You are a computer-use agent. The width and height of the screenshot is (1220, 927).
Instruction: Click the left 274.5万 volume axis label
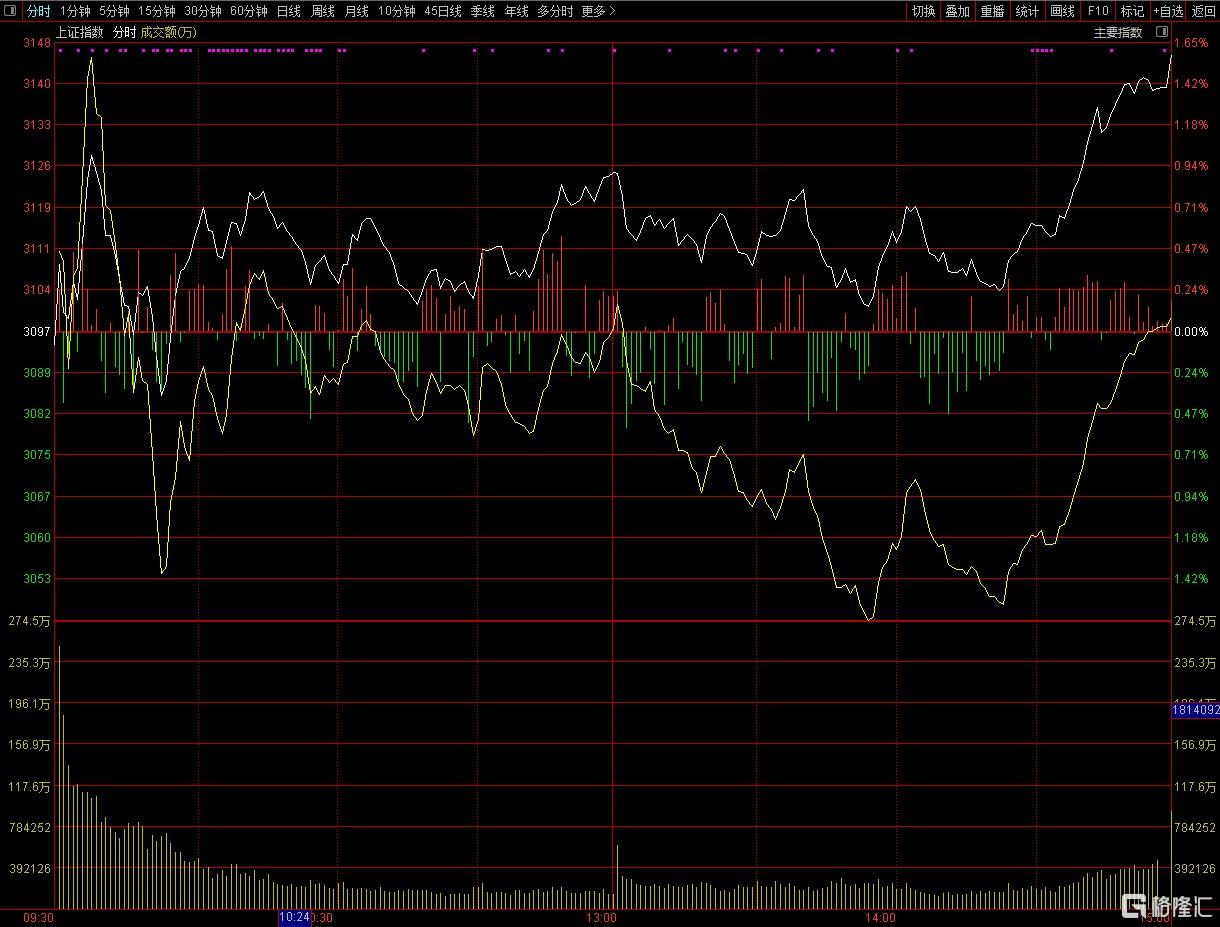click(28, 621)
